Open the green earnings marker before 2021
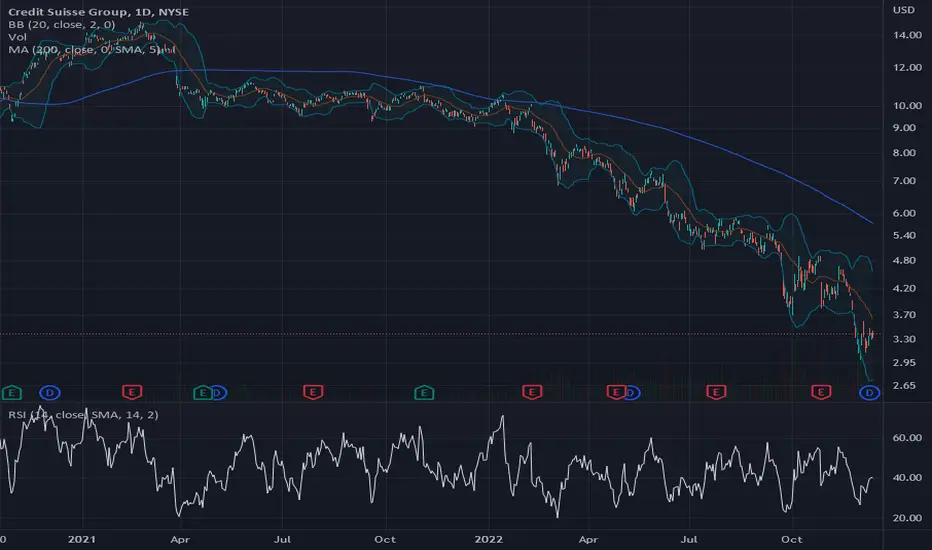 12,392
